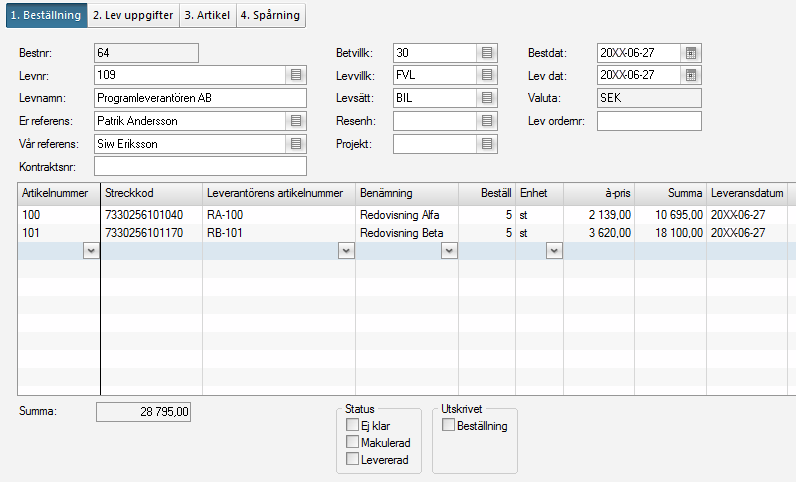Check the Levererad checkbox
The width and height of the screenshot is (796, 482).
pyautogui.click(x=352, y=459)
